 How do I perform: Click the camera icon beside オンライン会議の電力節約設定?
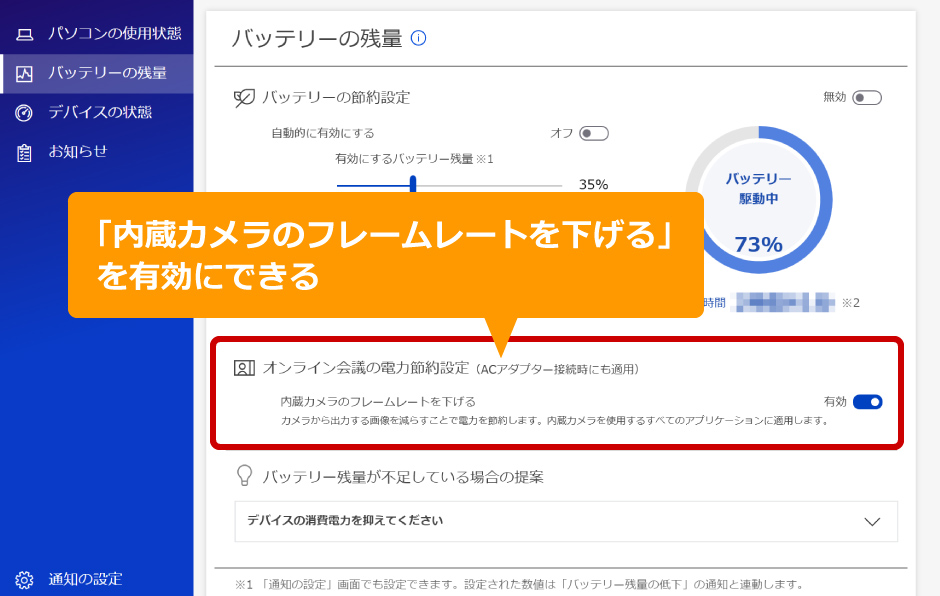(x=244, y=368)
